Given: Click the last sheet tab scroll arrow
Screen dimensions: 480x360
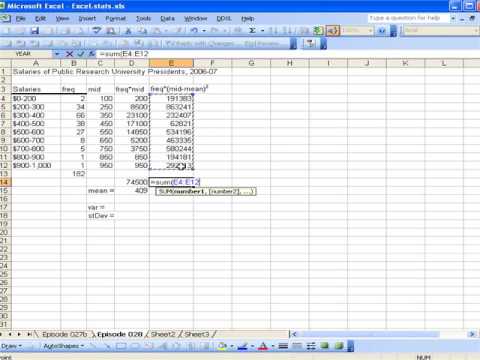Looking at the screenshot, I should [x=29, y=334].
